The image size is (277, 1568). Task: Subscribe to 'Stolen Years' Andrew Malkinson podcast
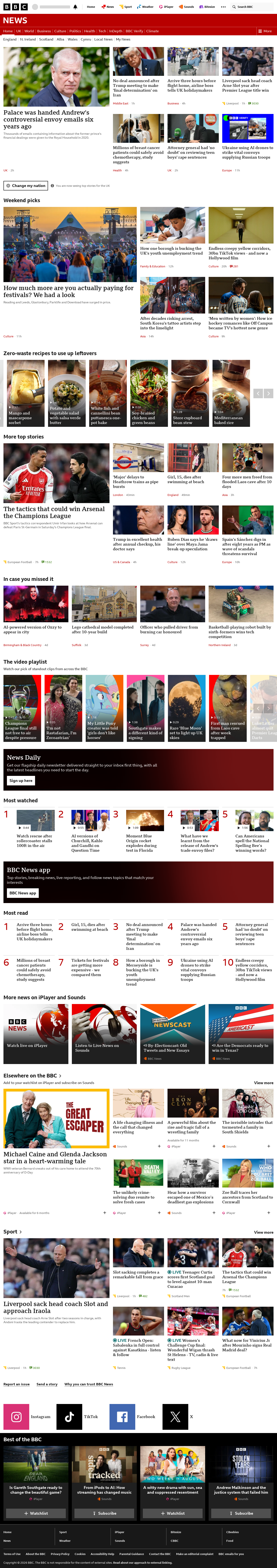pos(241,1513)
